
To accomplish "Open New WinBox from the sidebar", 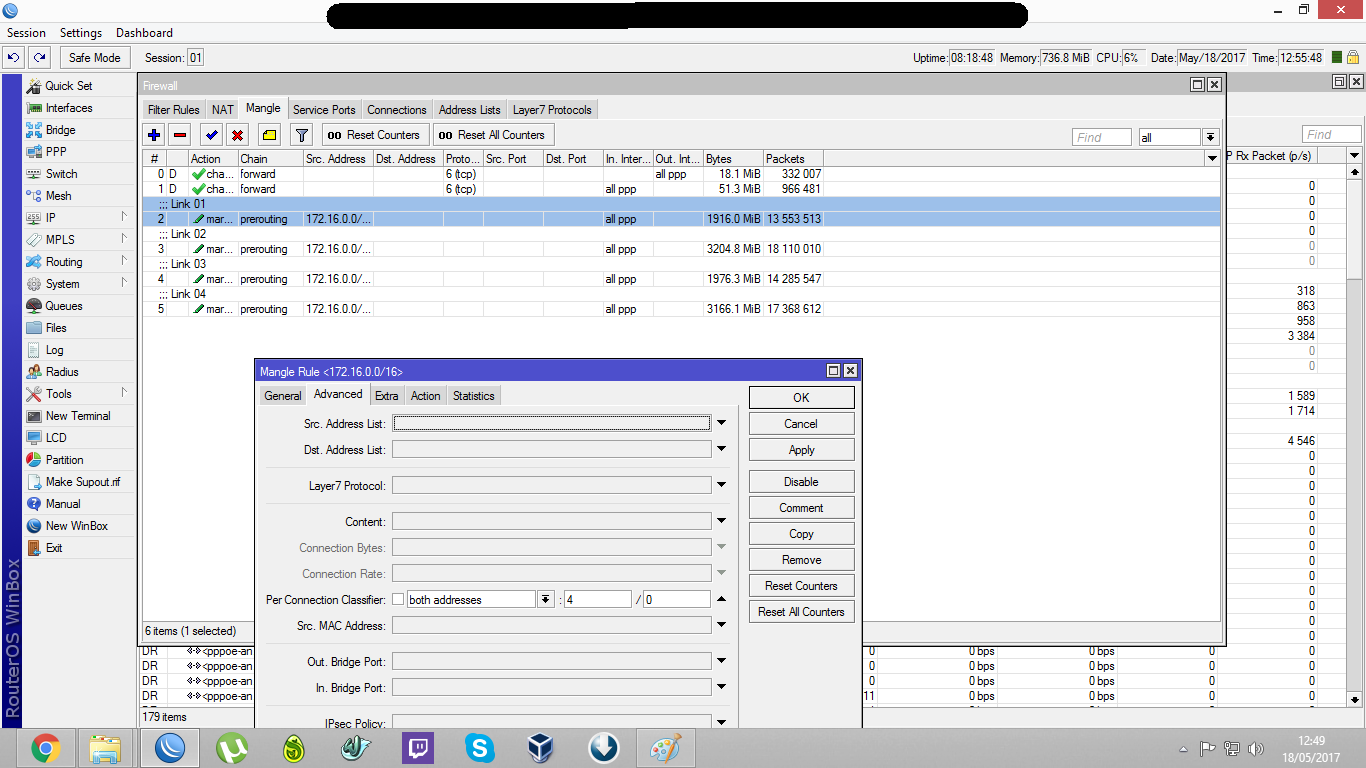I will click(x=77, y=526).
